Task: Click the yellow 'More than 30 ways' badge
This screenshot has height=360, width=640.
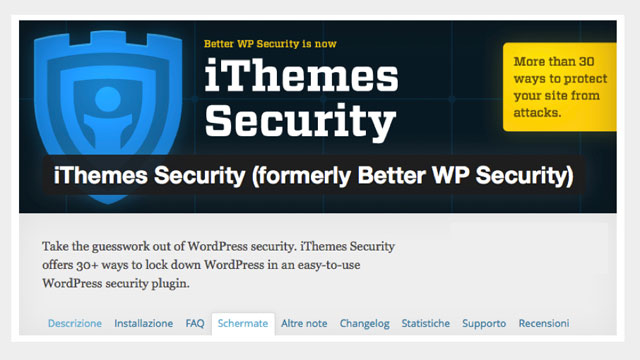Action: pos(560,87)
